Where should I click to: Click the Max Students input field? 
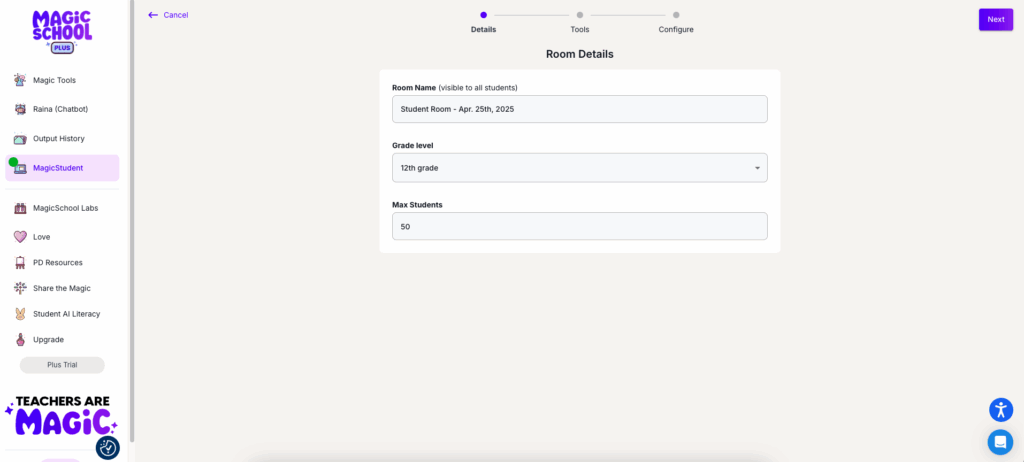580,226
